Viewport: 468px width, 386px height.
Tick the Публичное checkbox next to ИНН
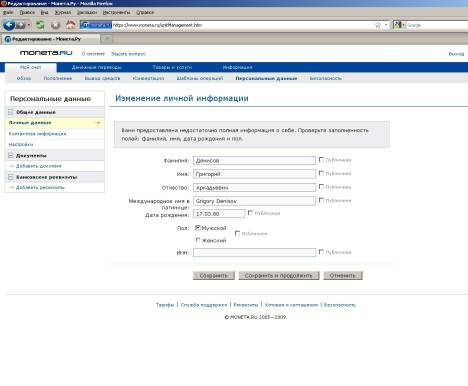(x=321, y=252)
